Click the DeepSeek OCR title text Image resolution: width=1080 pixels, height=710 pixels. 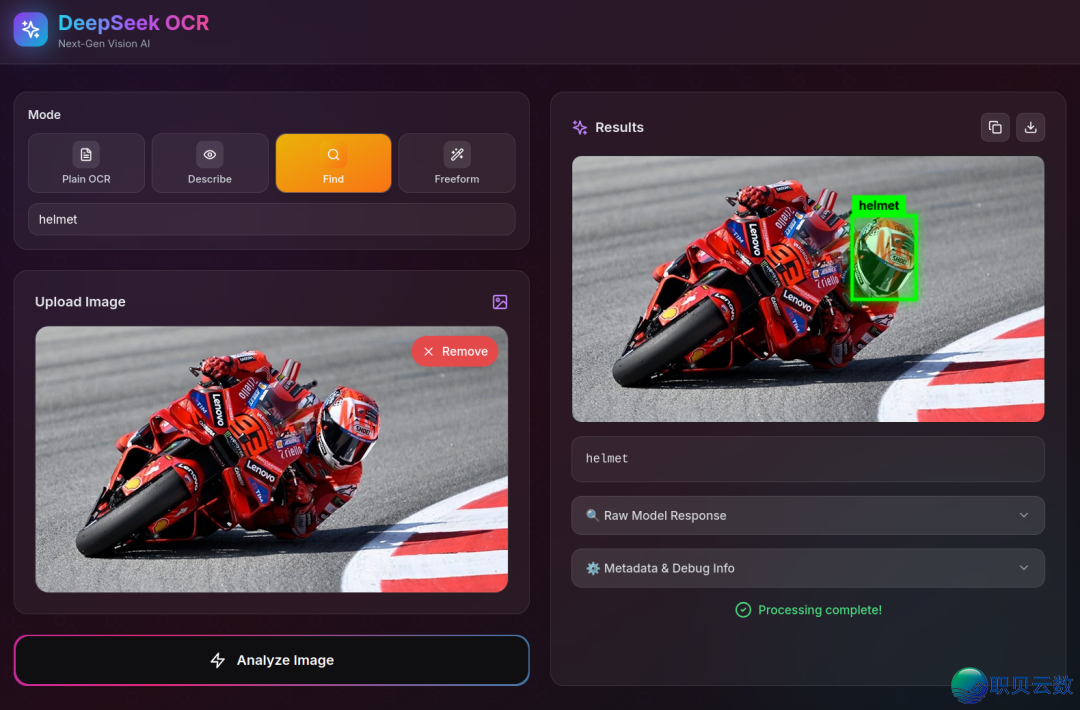(133, 23)
